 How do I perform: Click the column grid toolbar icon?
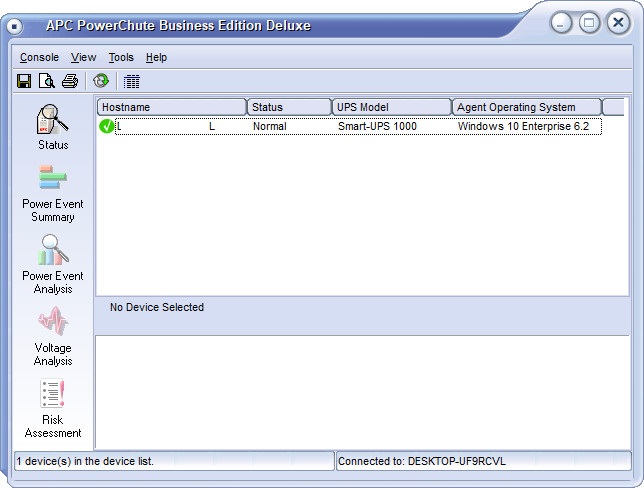click(x=131, y=81)
